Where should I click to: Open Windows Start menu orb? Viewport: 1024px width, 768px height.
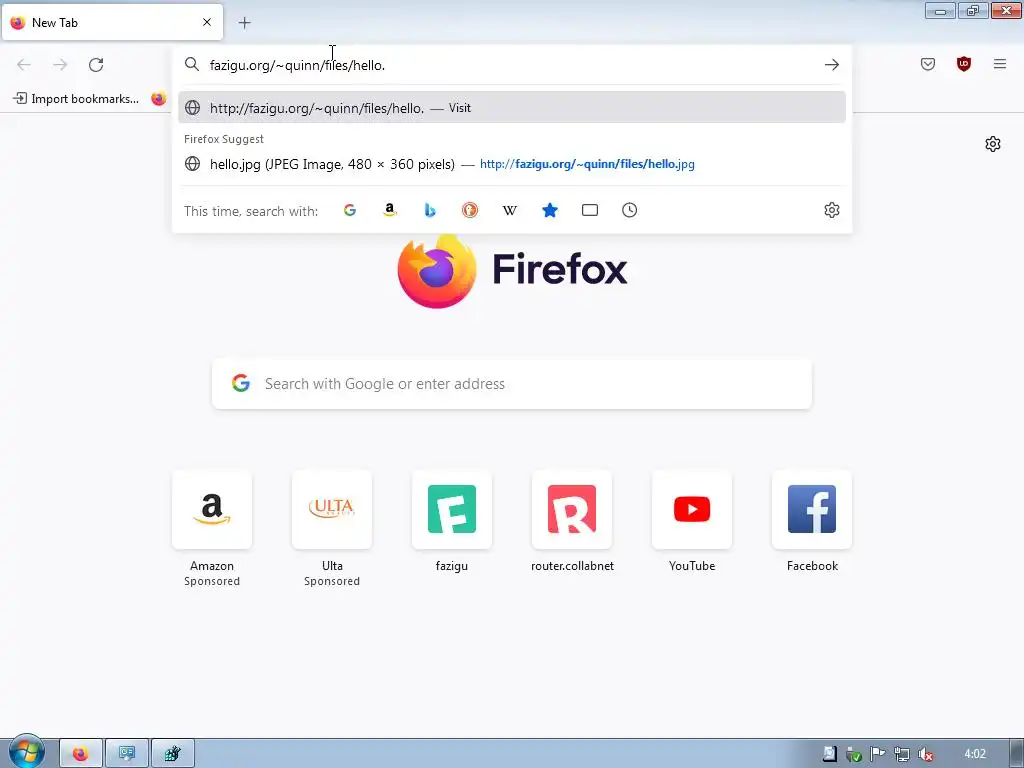[26, 752]
